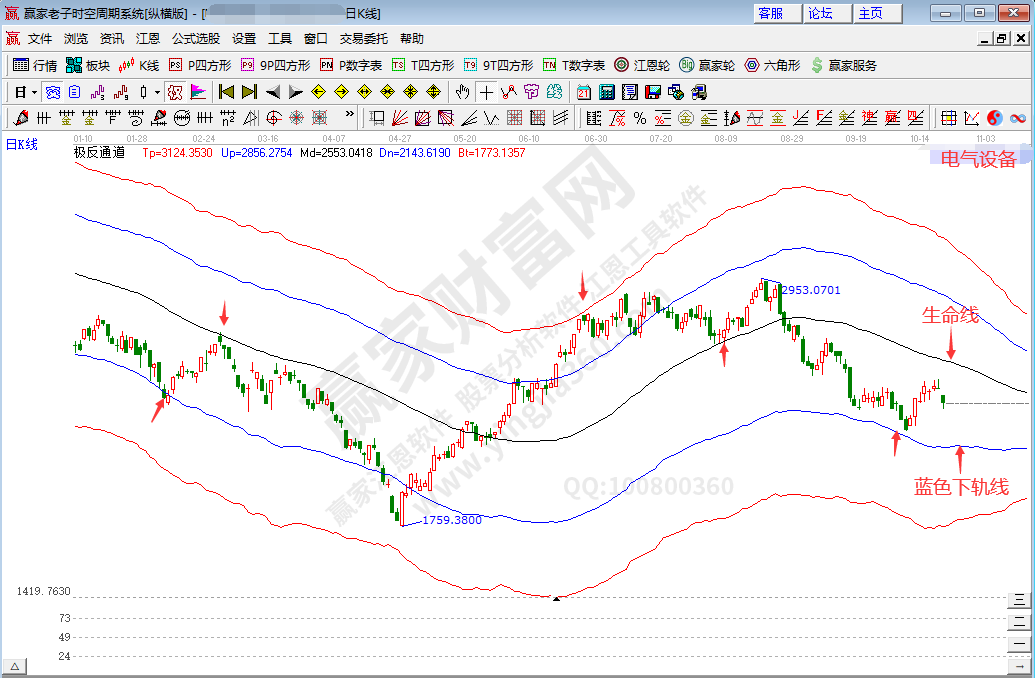
Task: Open 赢家服务 from the toolbar
Action: pyautogui.click(x=843, y=65)
